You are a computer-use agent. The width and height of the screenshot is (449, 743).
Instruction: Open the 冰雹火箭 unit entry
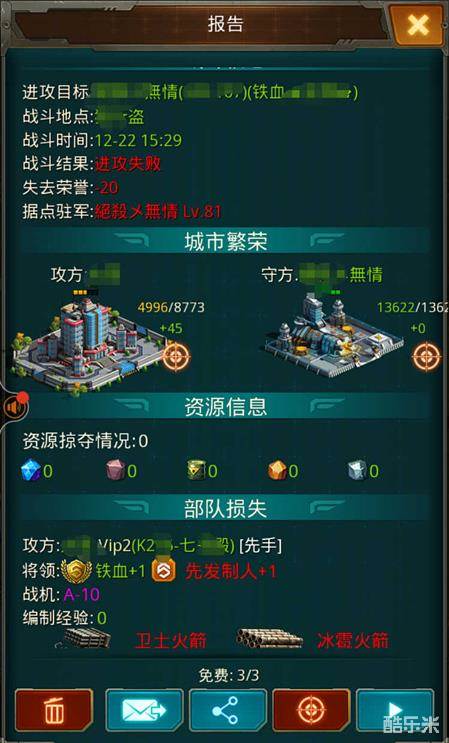[313, 641]
